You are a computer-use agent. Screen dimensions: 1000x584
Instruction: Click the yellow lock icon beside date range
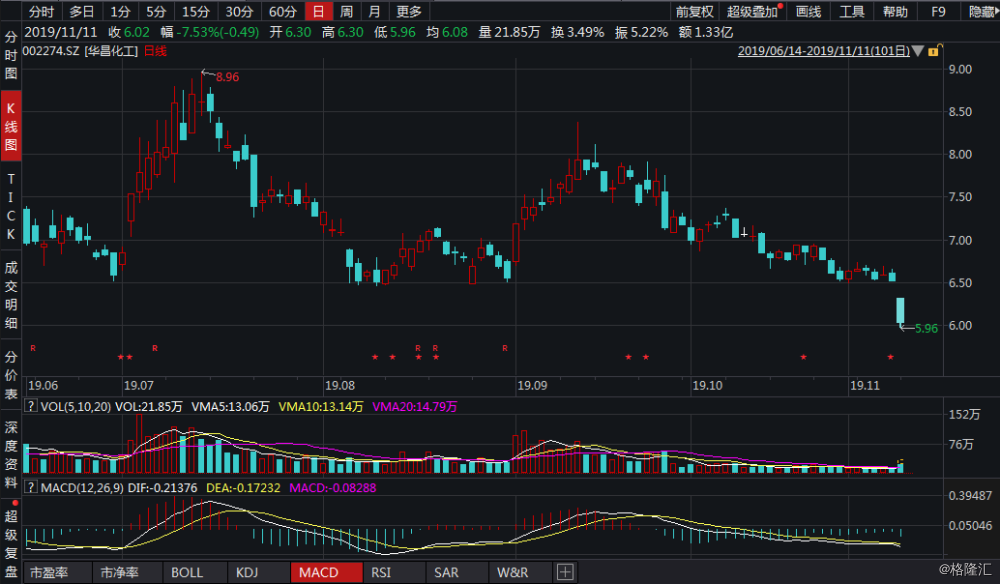pyautogui.click(x=934, y=51)
